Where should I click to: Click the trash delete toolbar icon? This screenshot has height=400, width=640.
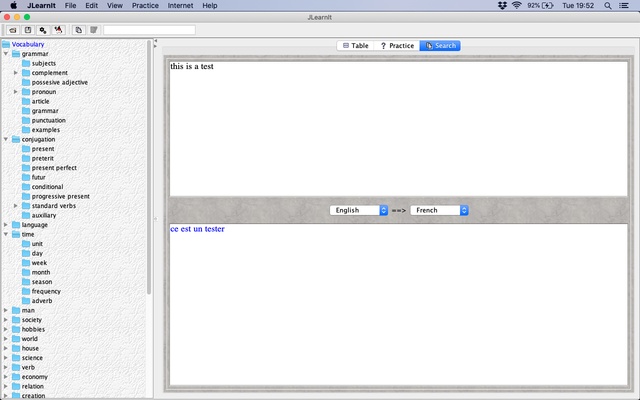coord(93,30)
